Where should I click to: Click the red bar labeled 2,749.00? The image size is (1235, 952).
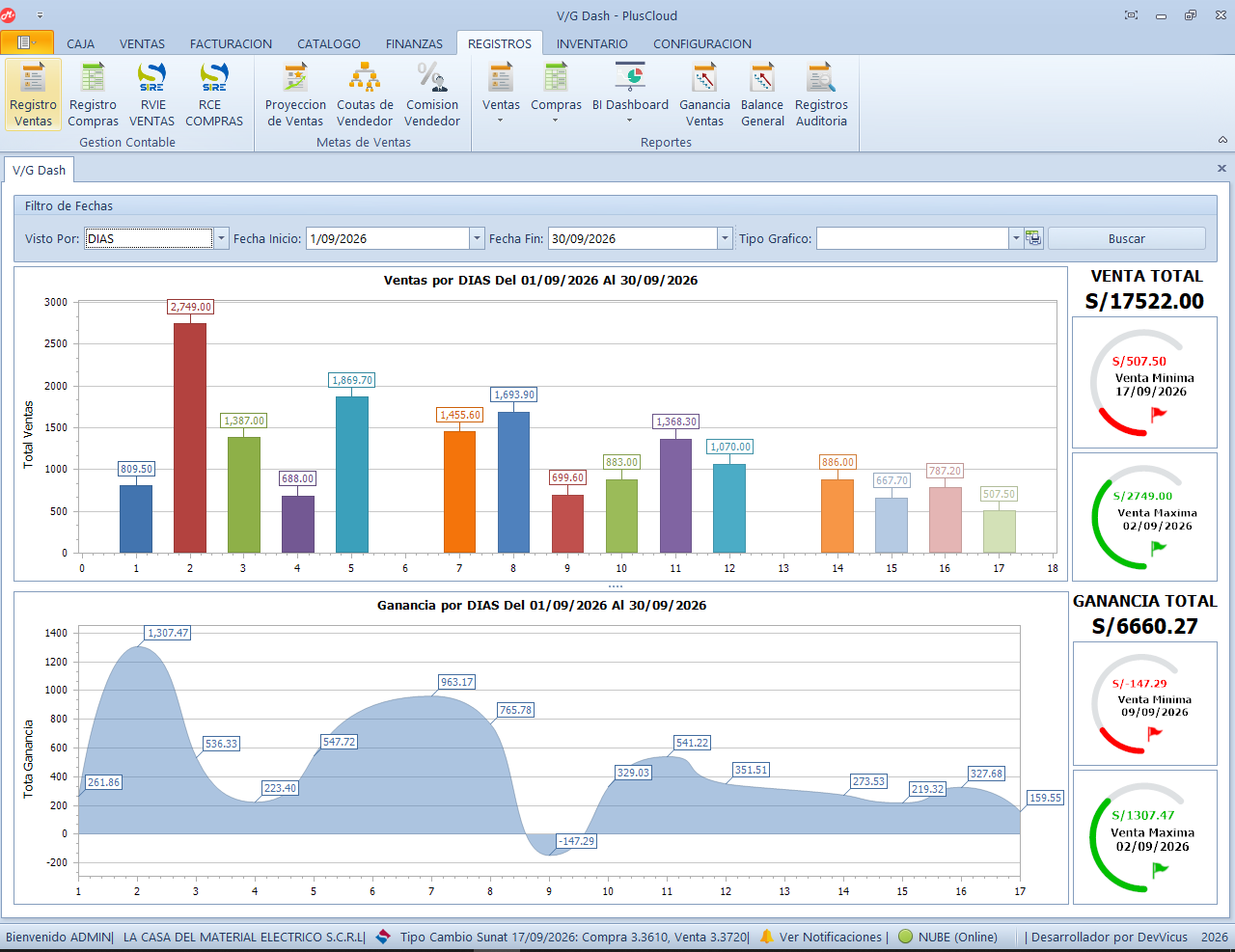coord(190,438)
